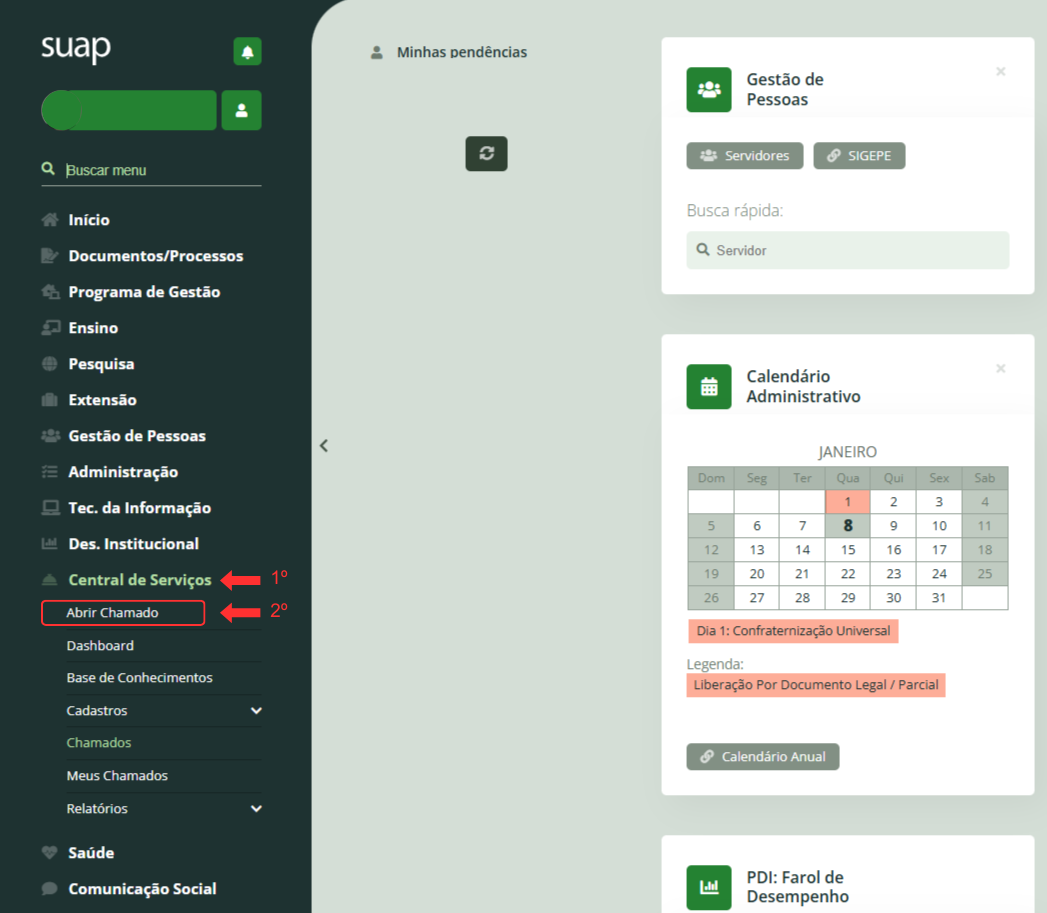Open the Tec. da Informação monitor icon

tap(48, 507)
